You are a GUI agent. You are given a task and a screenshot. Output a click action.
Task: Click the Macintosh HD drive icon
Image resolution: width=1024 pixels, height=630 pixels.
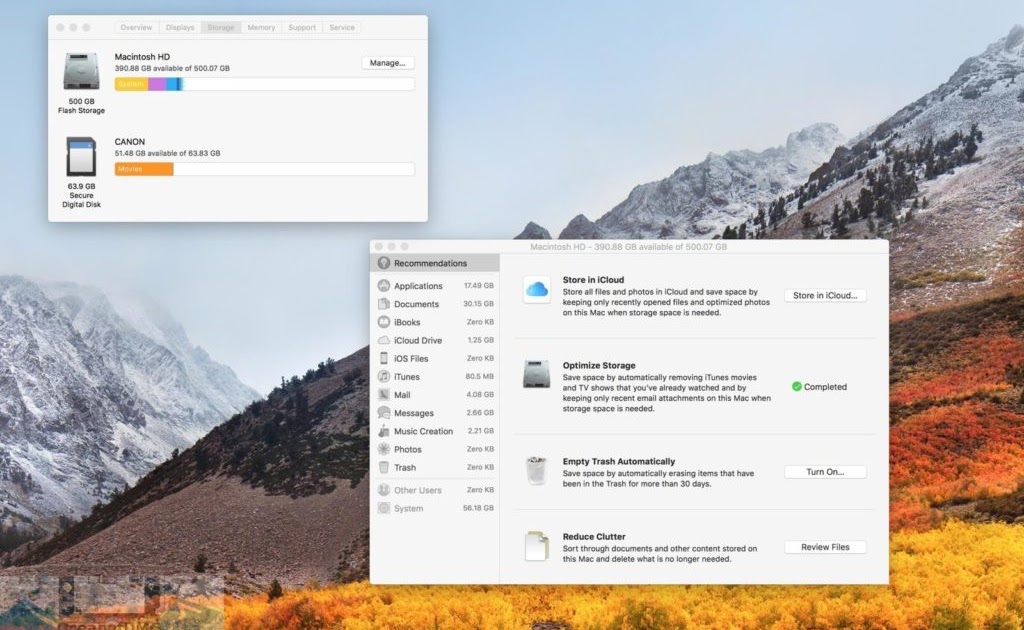(82, 71)
